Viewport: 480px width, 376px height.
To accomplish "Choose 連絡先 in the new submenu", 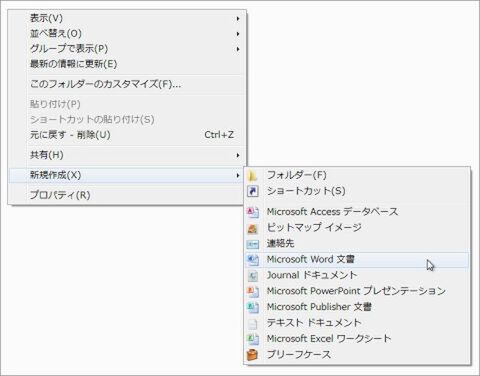I will tap(357, 244).
